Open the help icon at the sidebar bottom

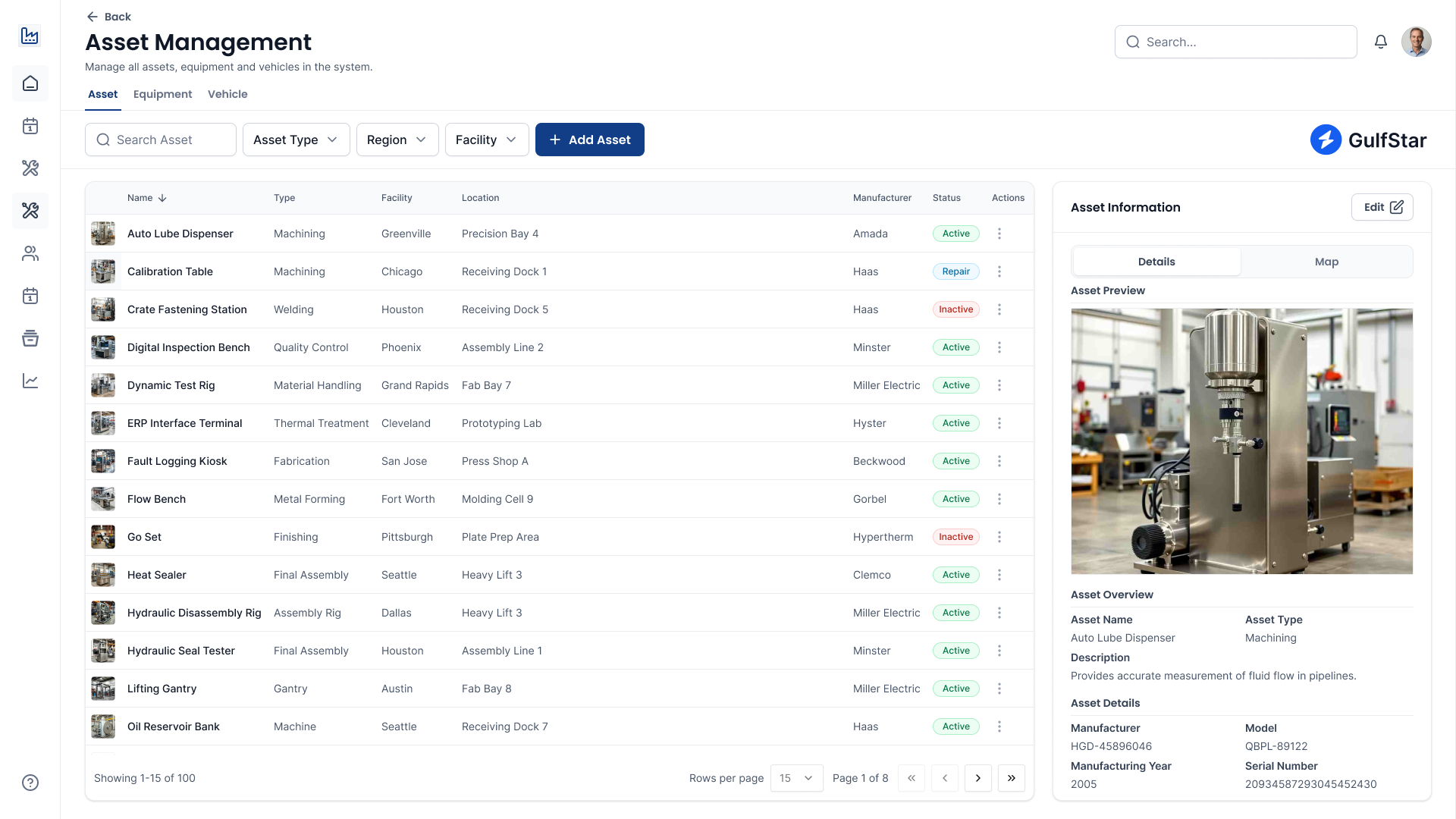(x=30, y=783)
